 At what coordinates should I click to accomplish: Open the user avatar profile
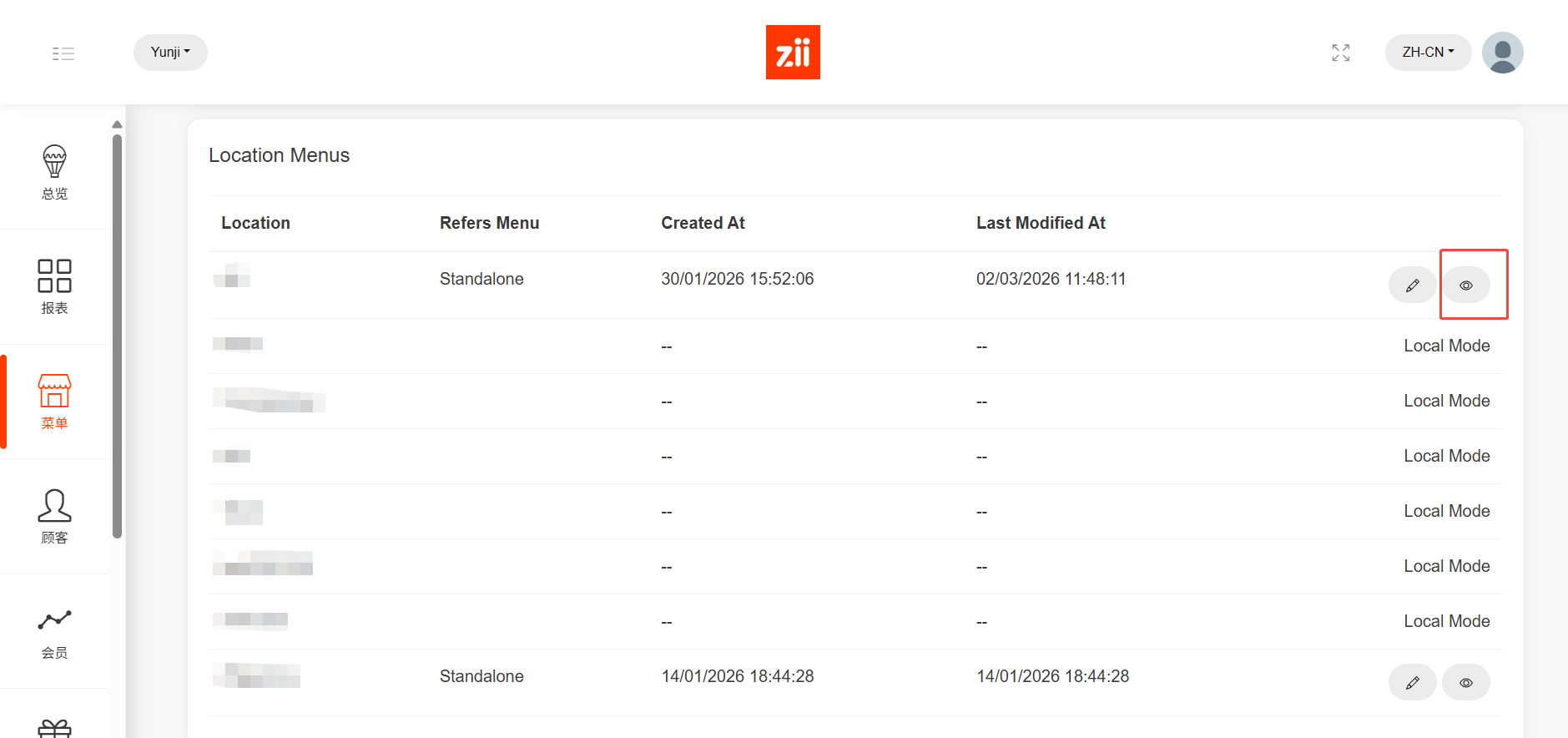coord(1502,53)
